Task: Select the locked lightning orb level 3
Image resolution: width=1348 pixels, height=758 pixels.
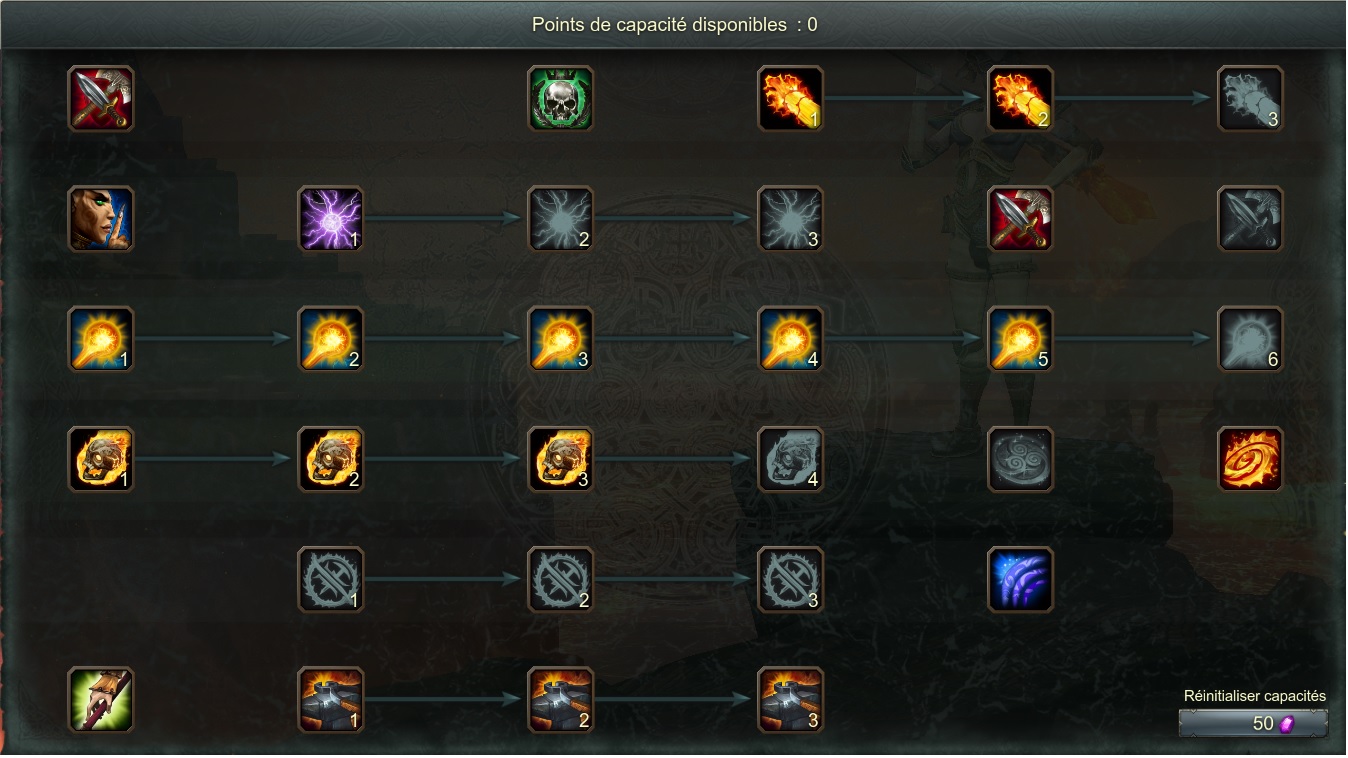Action: coord(790,218)
